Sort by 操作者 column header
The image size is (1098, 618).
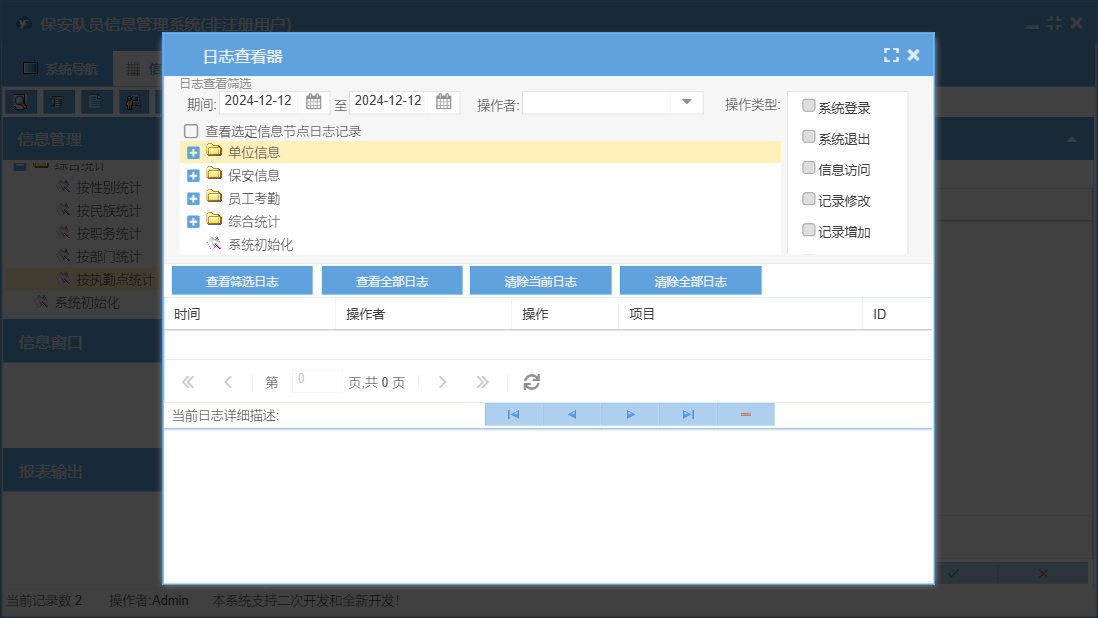pyautogui.click(x=424, y=314)
